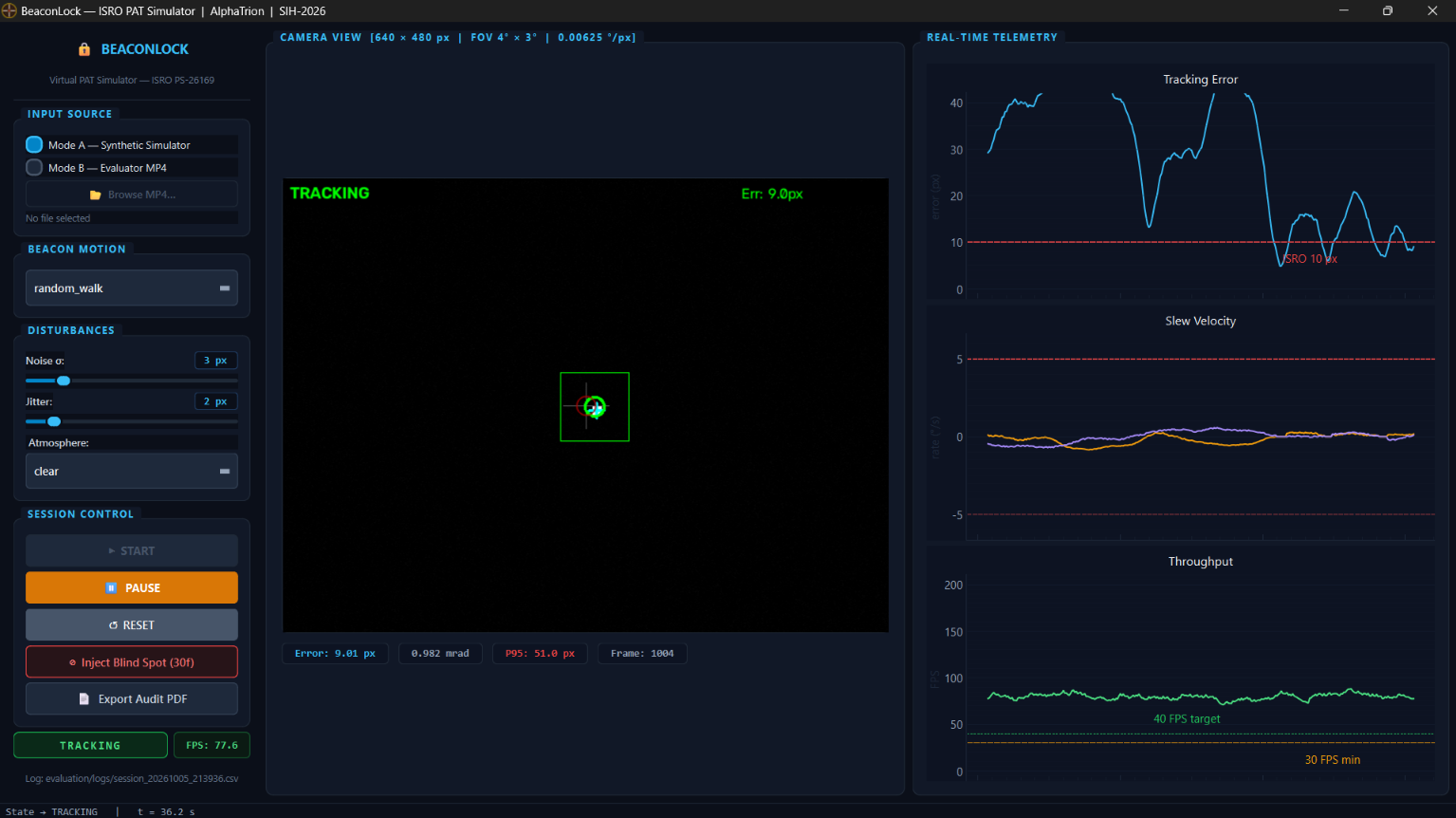Inject a 30-frame blind spot

coord(132,662)
